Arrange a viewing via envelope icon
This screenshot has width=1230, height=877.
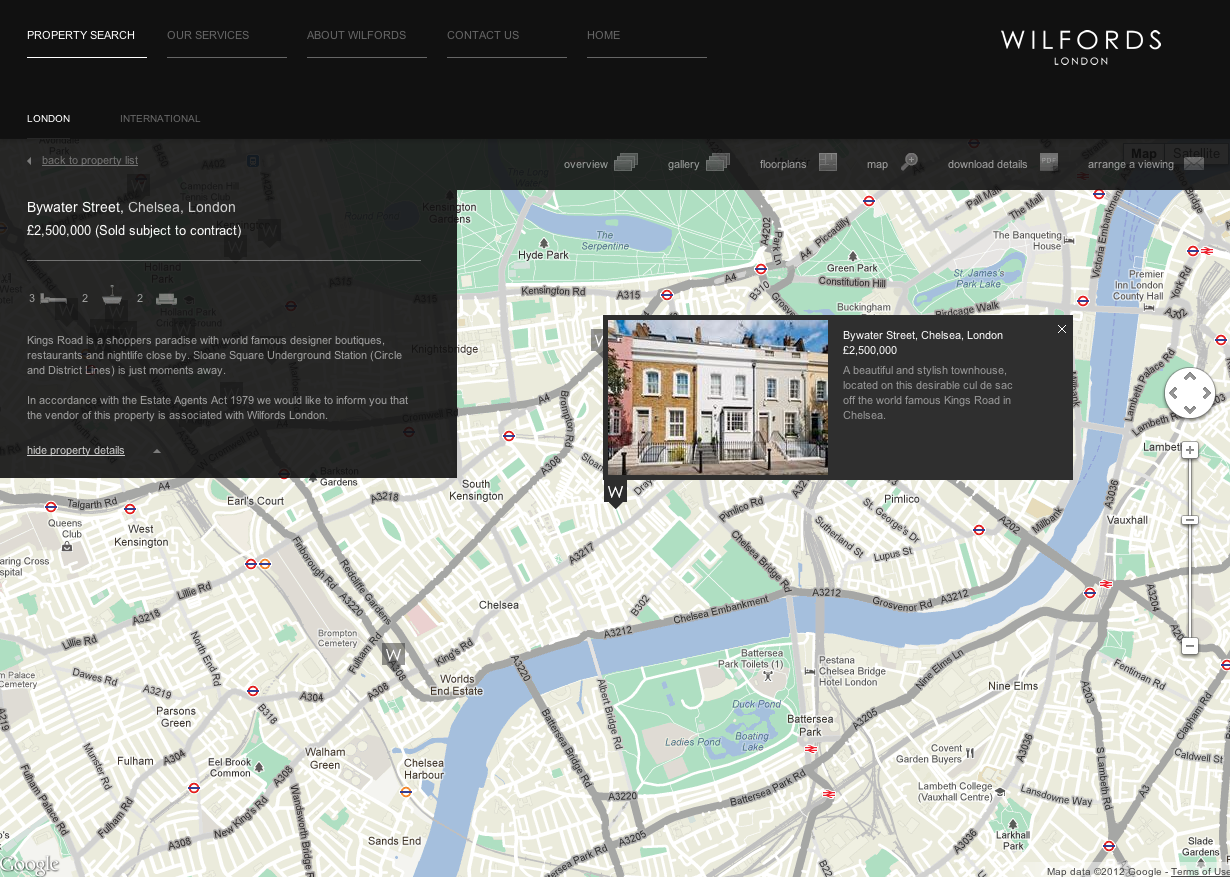point(1194,164)
